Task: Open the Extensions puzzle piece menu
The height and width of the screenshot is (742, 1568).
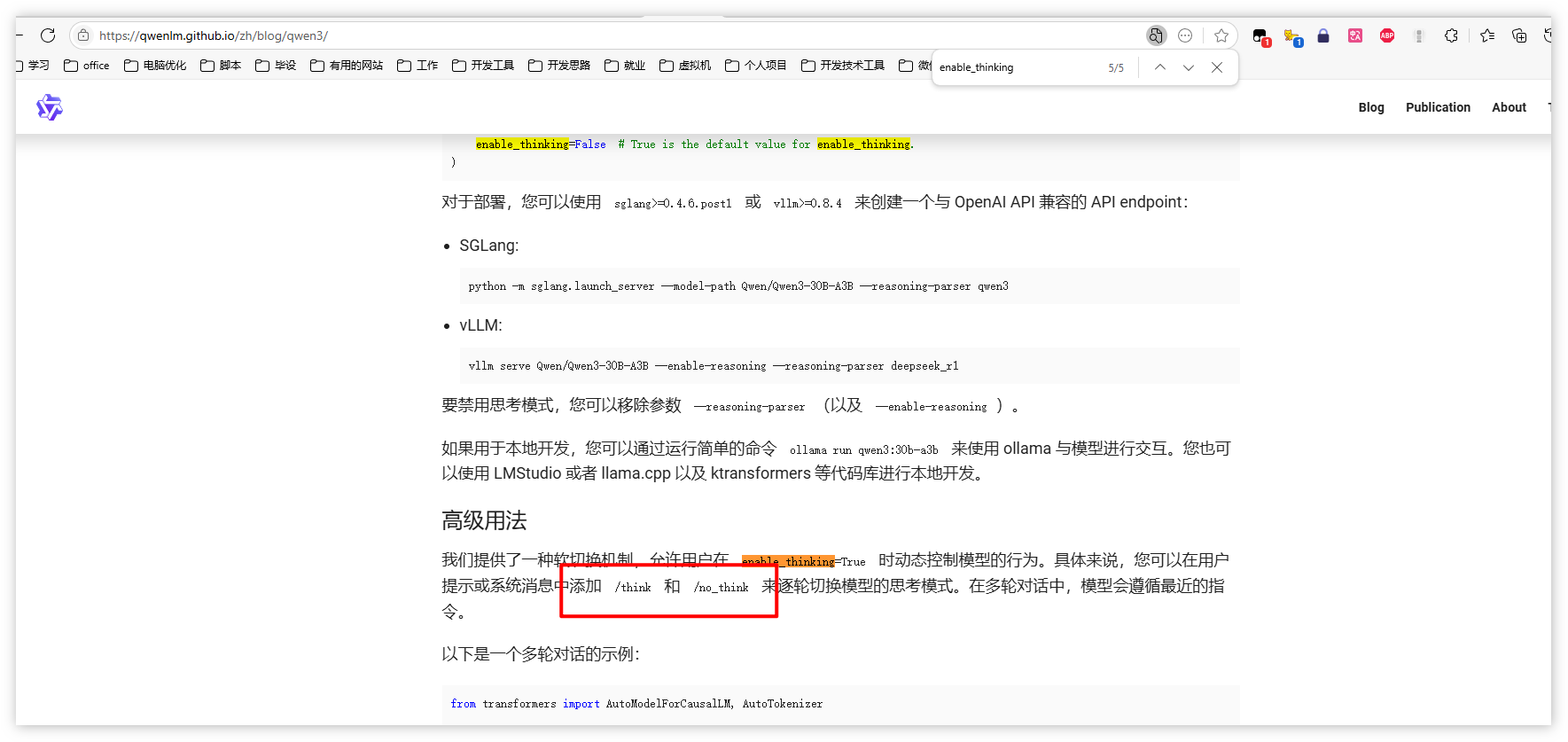Action: pos(1451,35)
